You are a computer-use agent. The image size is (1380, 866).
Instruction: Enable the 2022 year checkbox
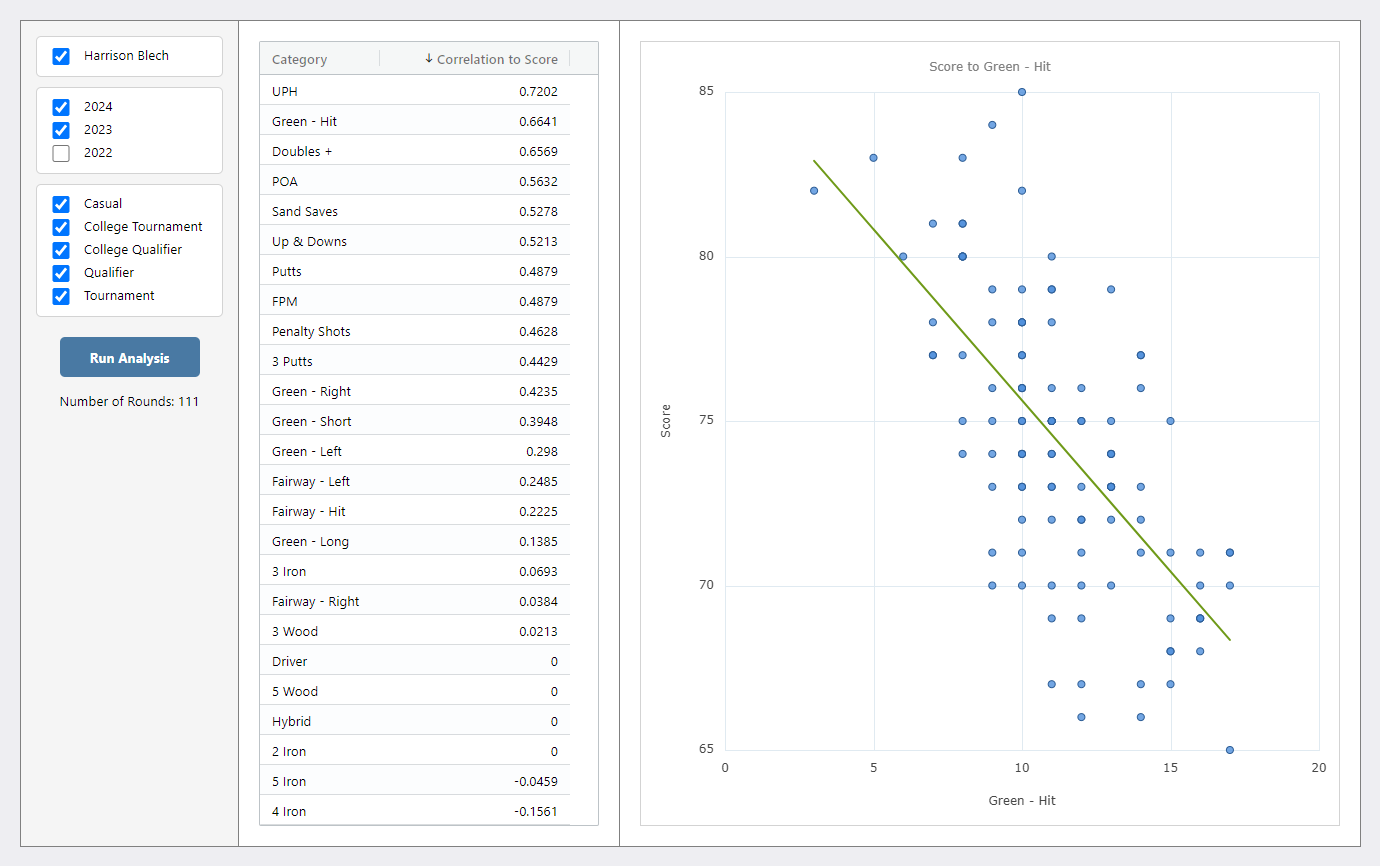coord(61,153)
